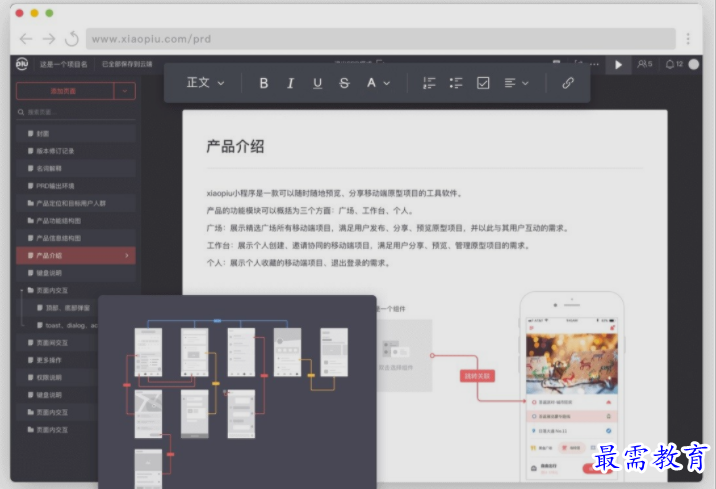Image resolution: width=716 pixels, height=489 pixels.
Task: Open the PRD输出环境 page
Action: coord(76,186)
